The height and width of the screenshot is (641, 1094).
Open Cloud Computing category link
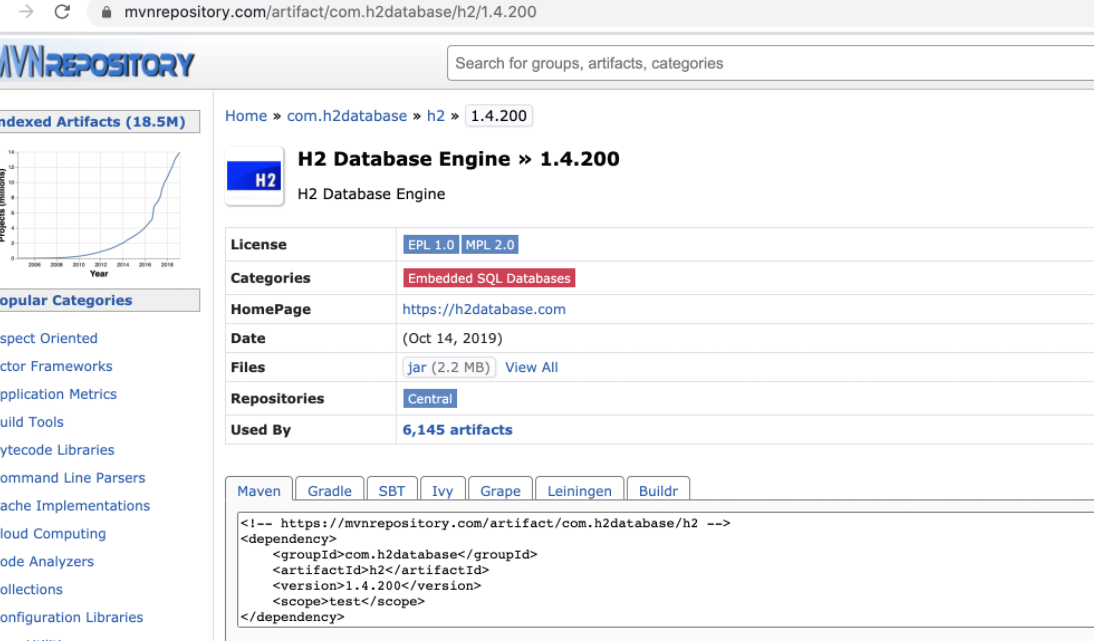tap(53, 534)
